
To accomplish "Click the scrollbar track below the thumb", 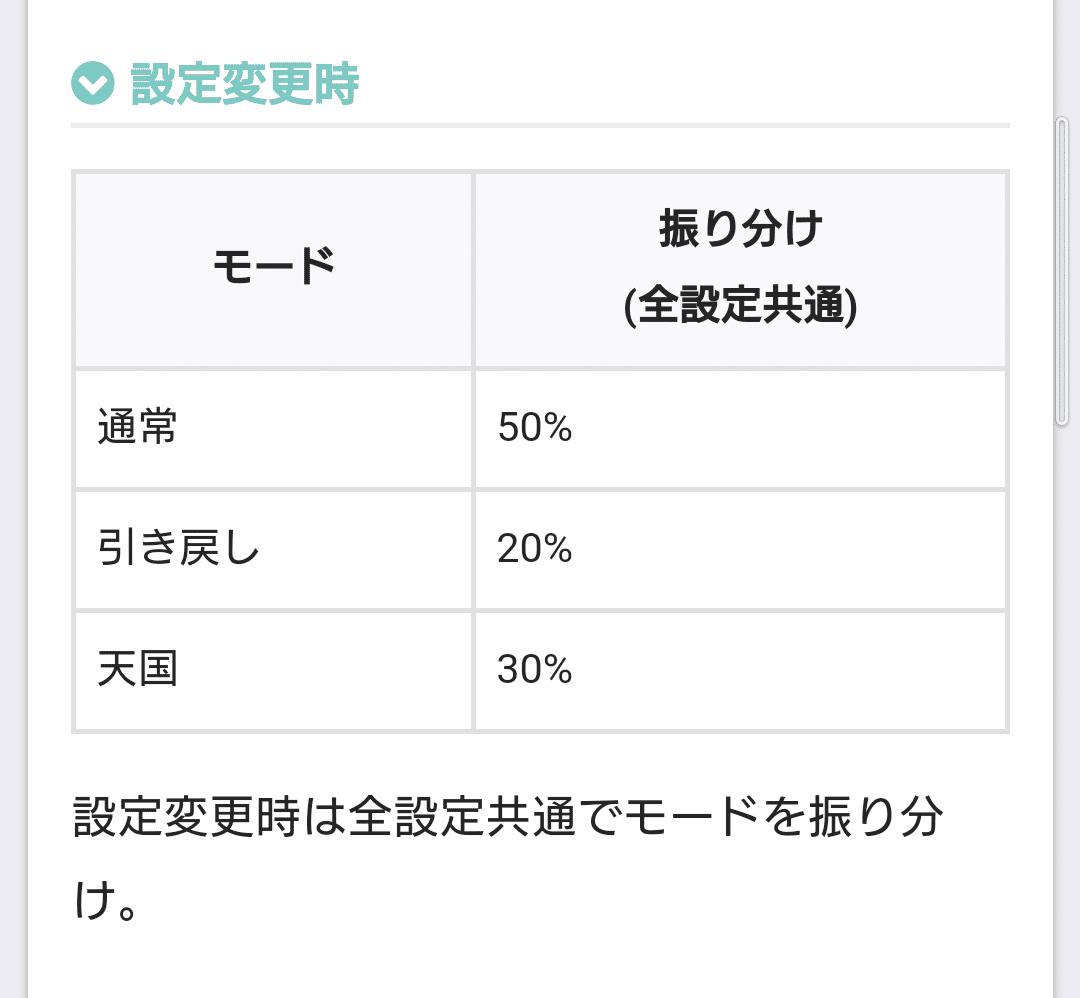I will 1061,709.
